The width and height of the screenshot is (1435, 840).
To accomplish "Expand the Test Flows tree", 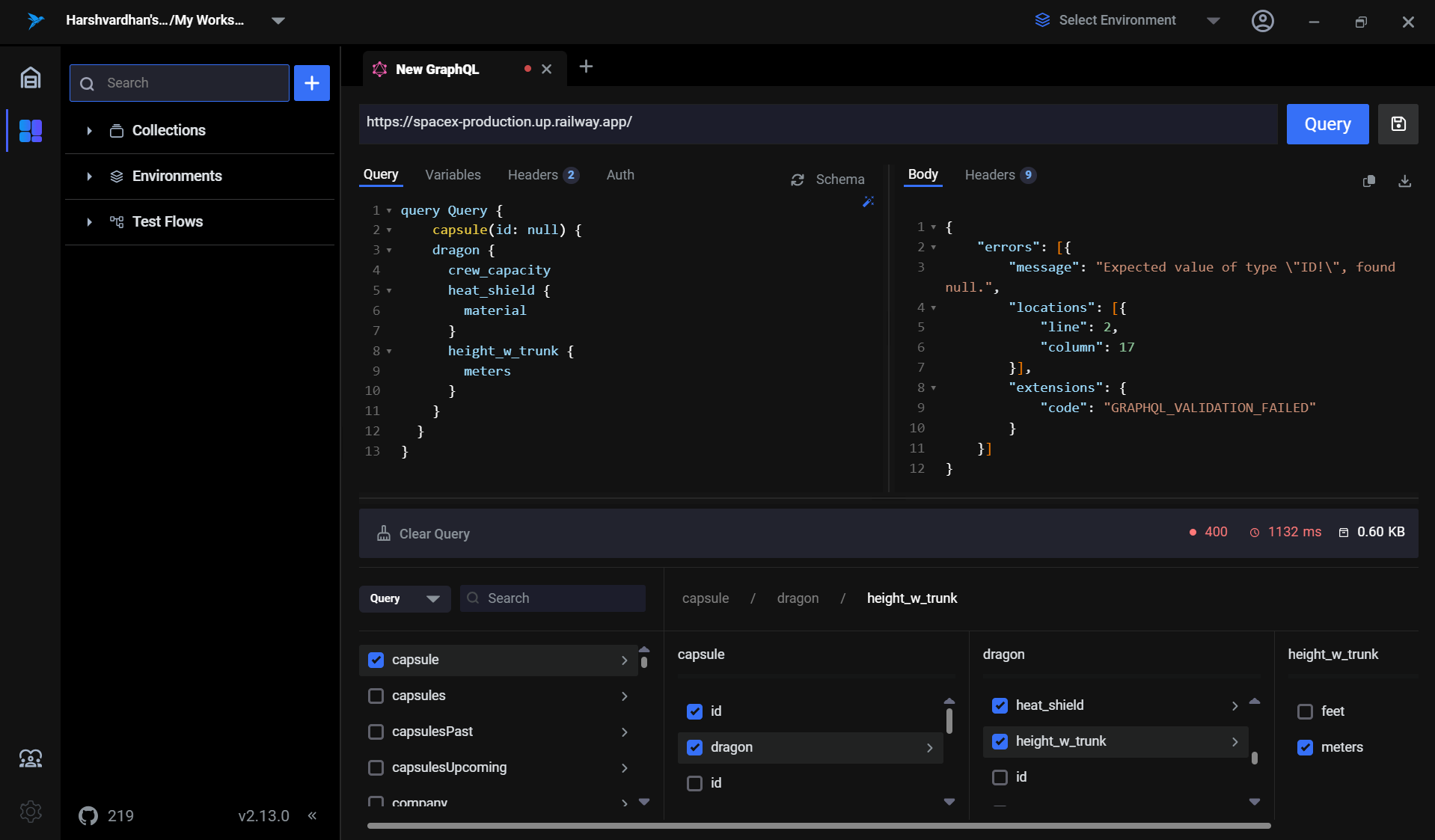I will pyautogui.click(x=90, y=222).
